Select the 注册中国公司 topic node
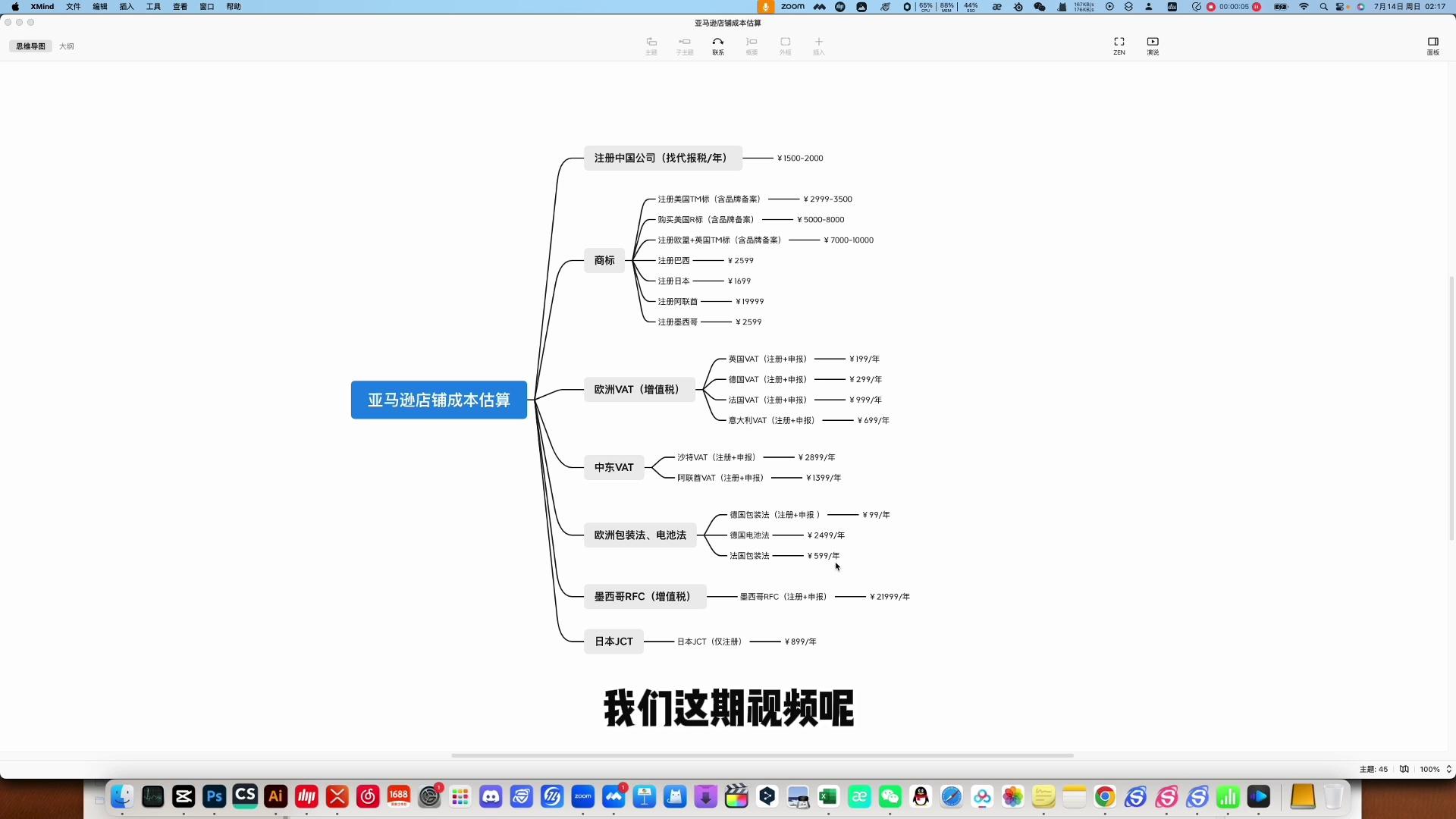This screenshot has width=1456, height=819. (x=663, y=158)
